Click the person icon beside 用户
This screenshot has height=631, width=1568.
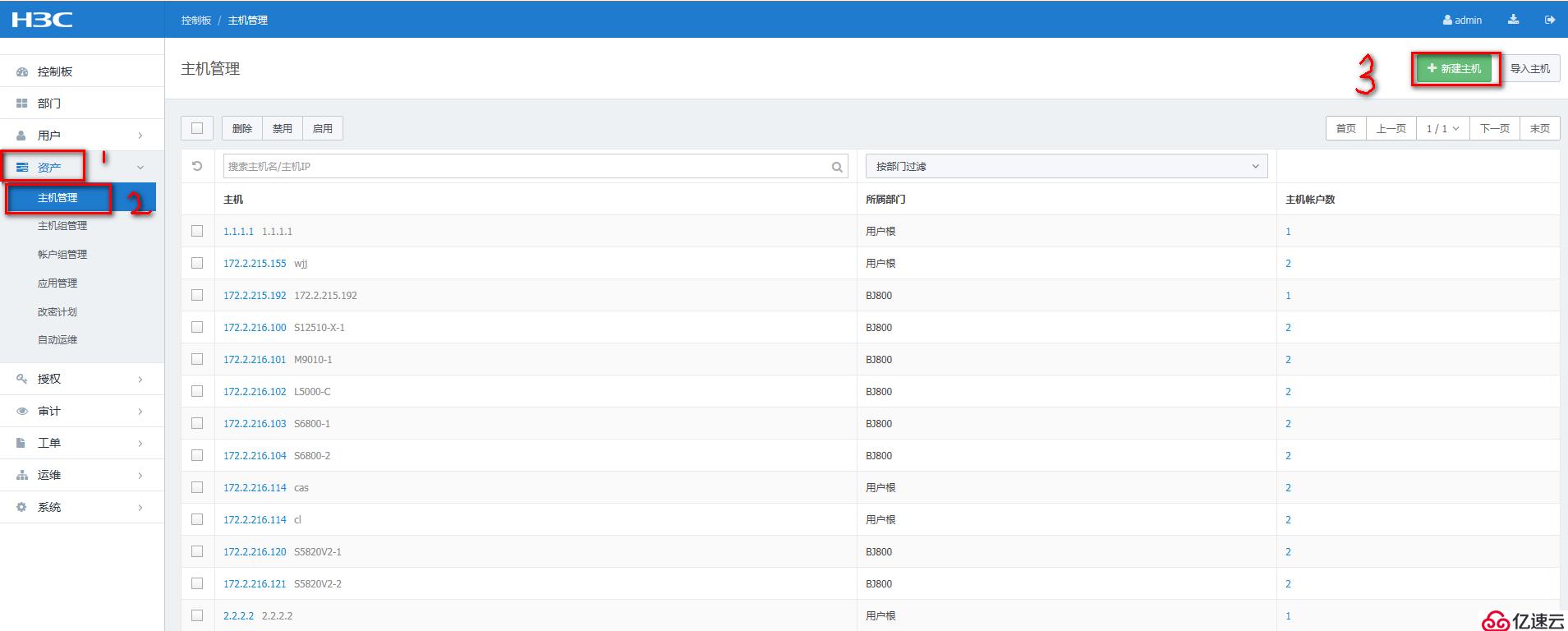22,136
